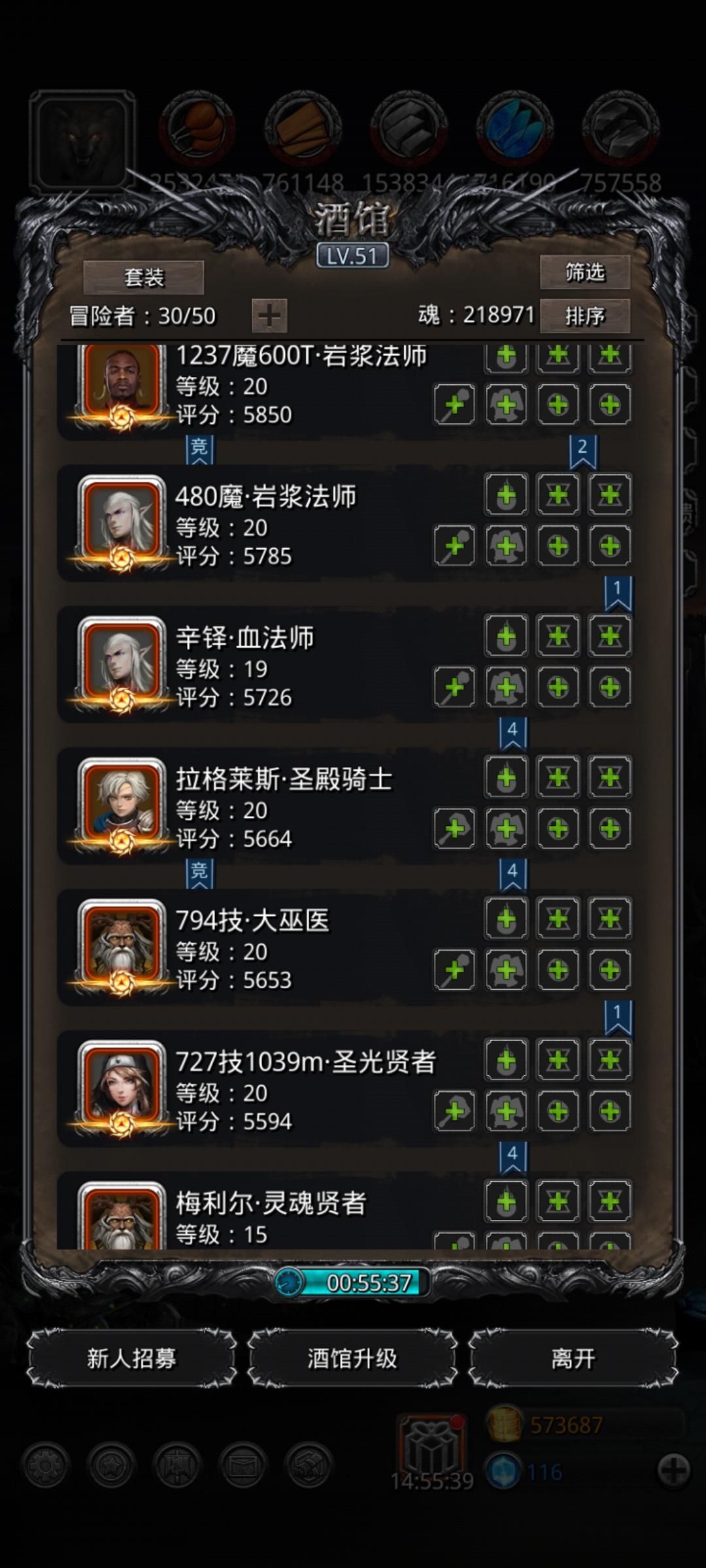Viewport: 706px width, 1568px height.
Task: Click the plus icon beside 冒险者 30/50
Action: pyautogui.click(x=269, y=317)
